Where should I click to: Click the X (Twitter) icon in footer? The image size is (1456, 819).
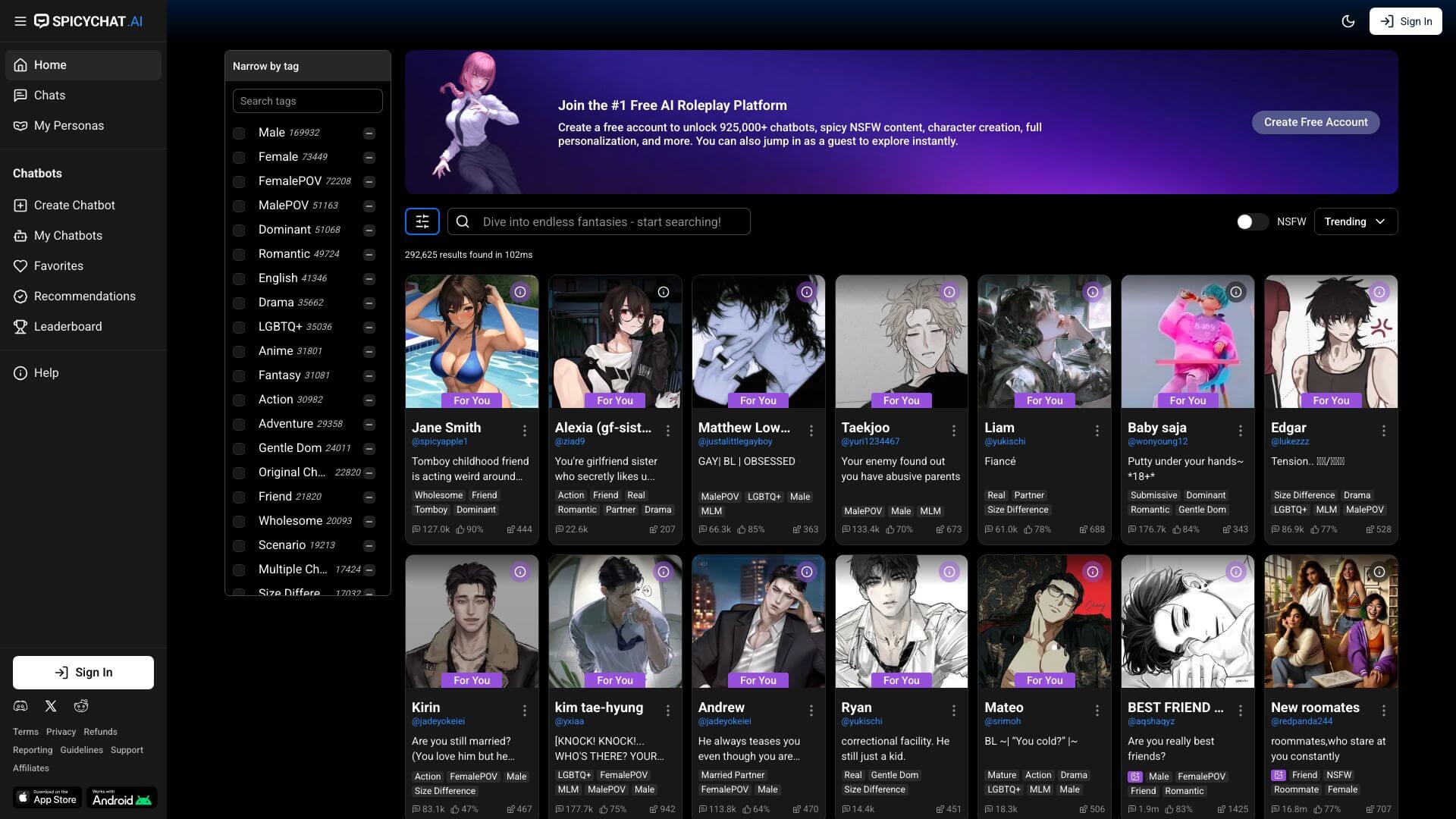point(50,706)
